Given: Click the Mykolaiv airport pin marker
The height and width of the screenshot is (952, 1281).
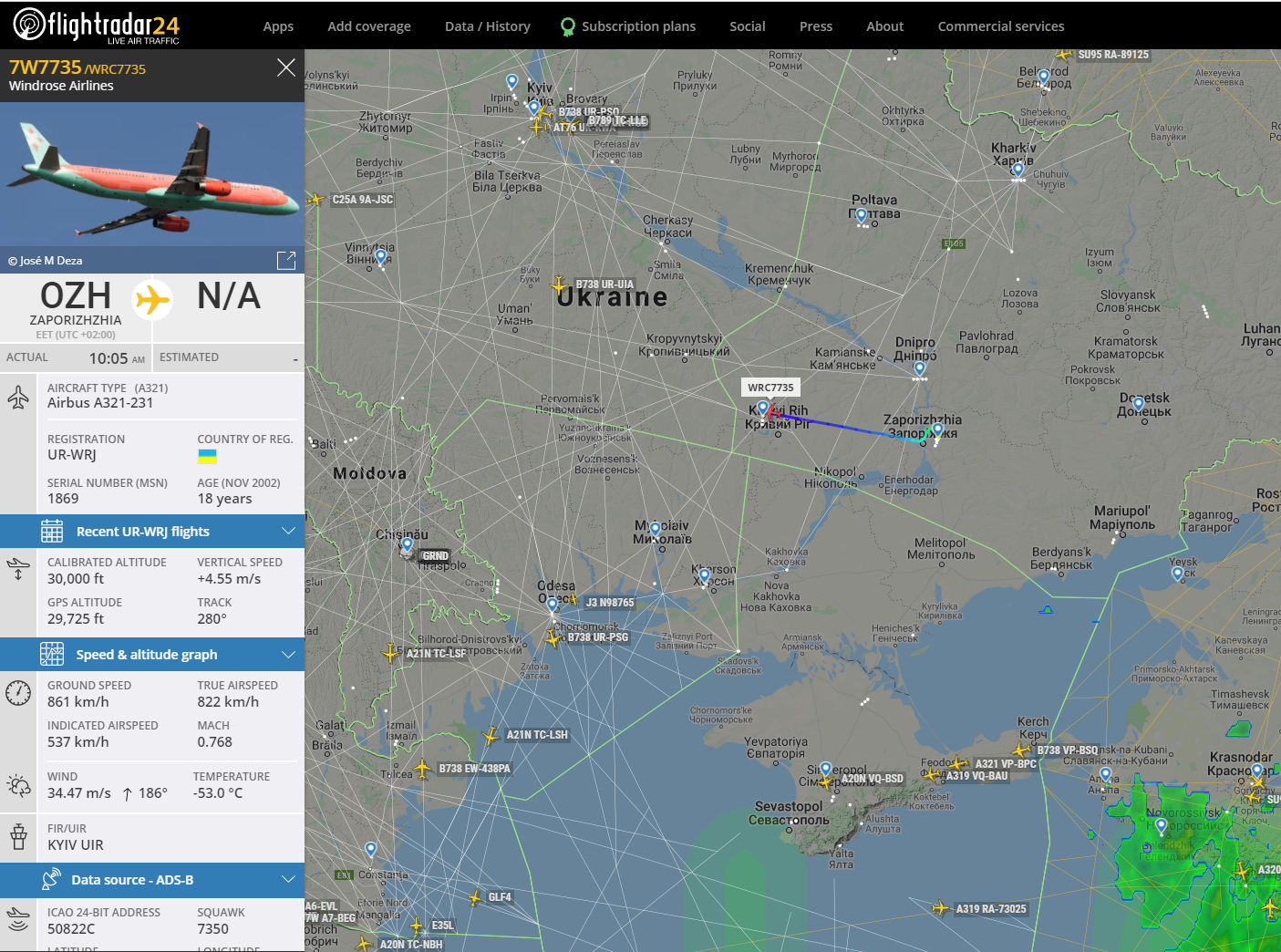Looking at the screenshot, I should (x=655, y=530).
